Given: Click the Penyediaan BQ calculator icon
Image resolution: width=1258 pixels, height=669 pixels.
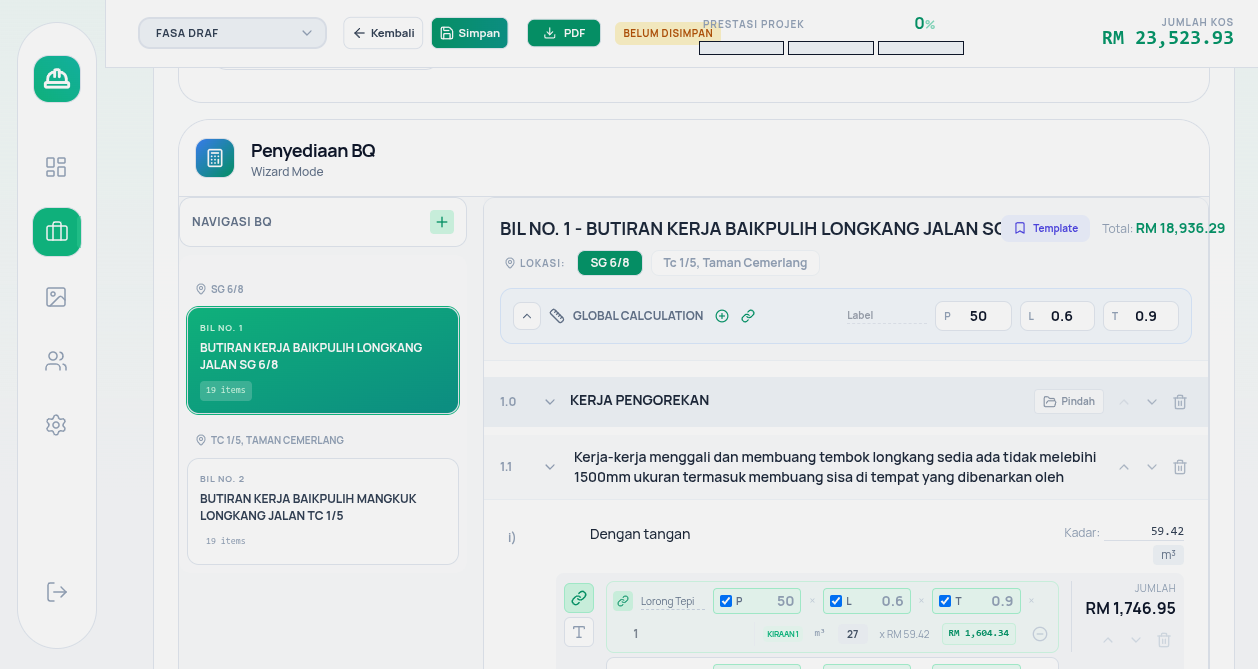Looking at the screenshot, I should pyautogui.click(x=215, y=158).
